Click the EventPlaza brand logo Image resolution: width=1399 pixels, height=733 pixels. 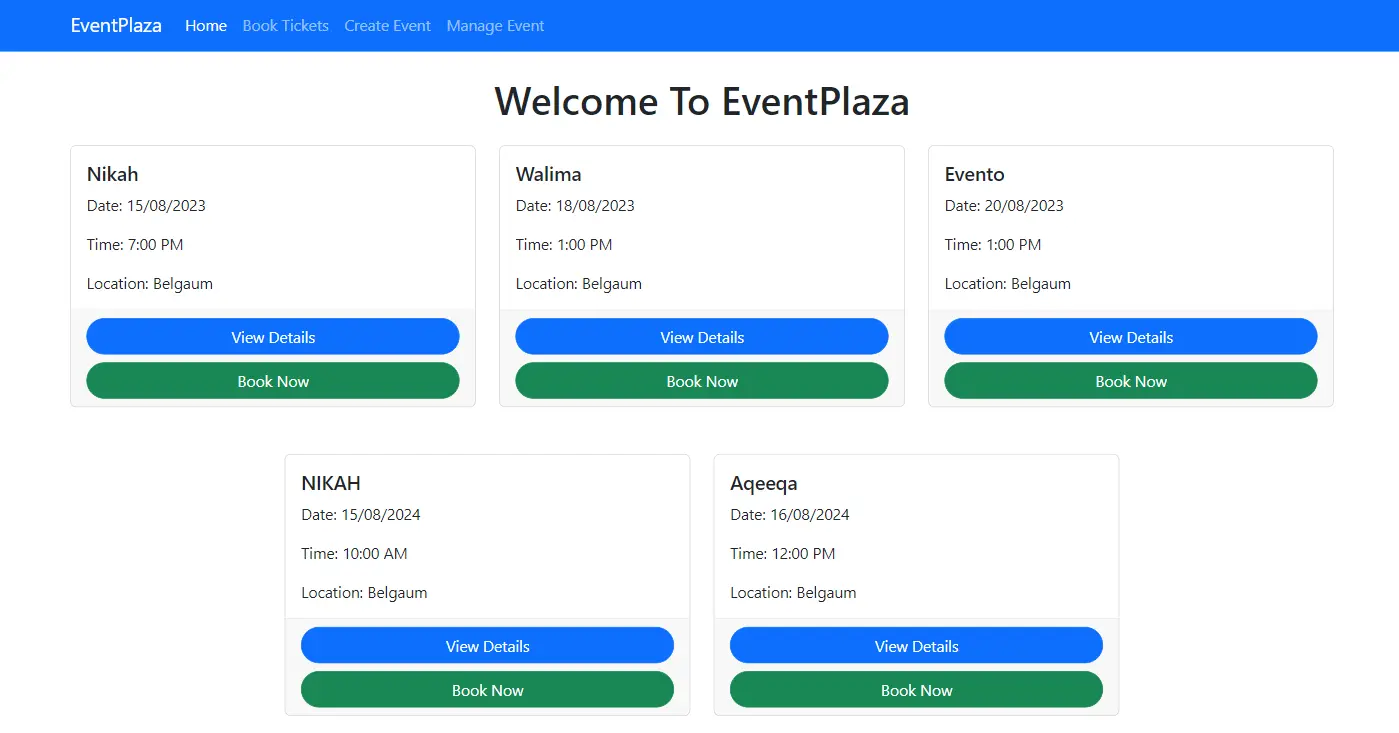(116, 26)
